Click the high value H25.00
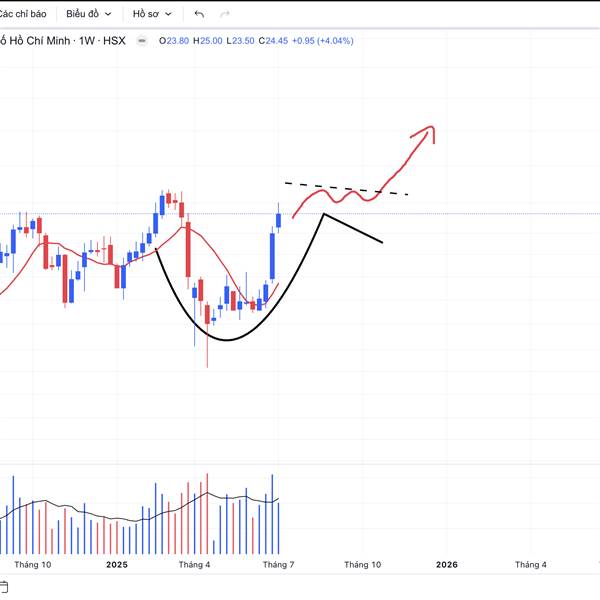 [207, 41]
